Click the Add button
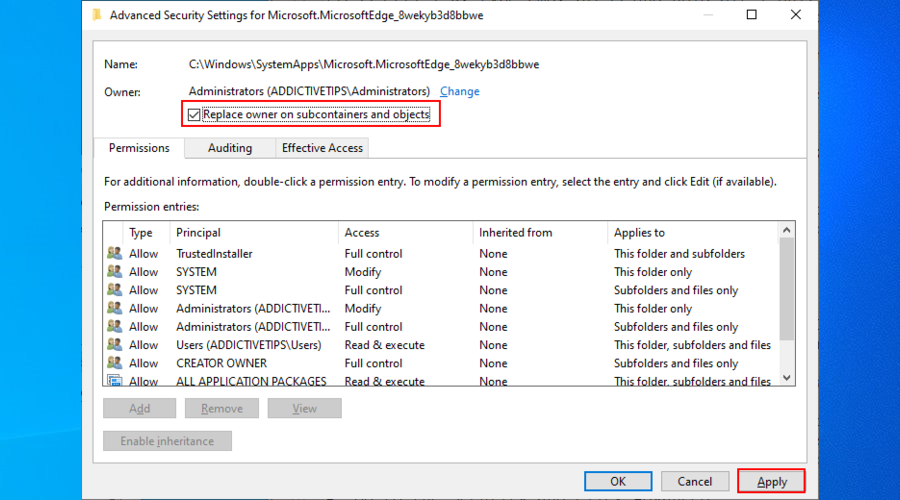The width and height of the screenshot is (900, 500). click(139, 408)
